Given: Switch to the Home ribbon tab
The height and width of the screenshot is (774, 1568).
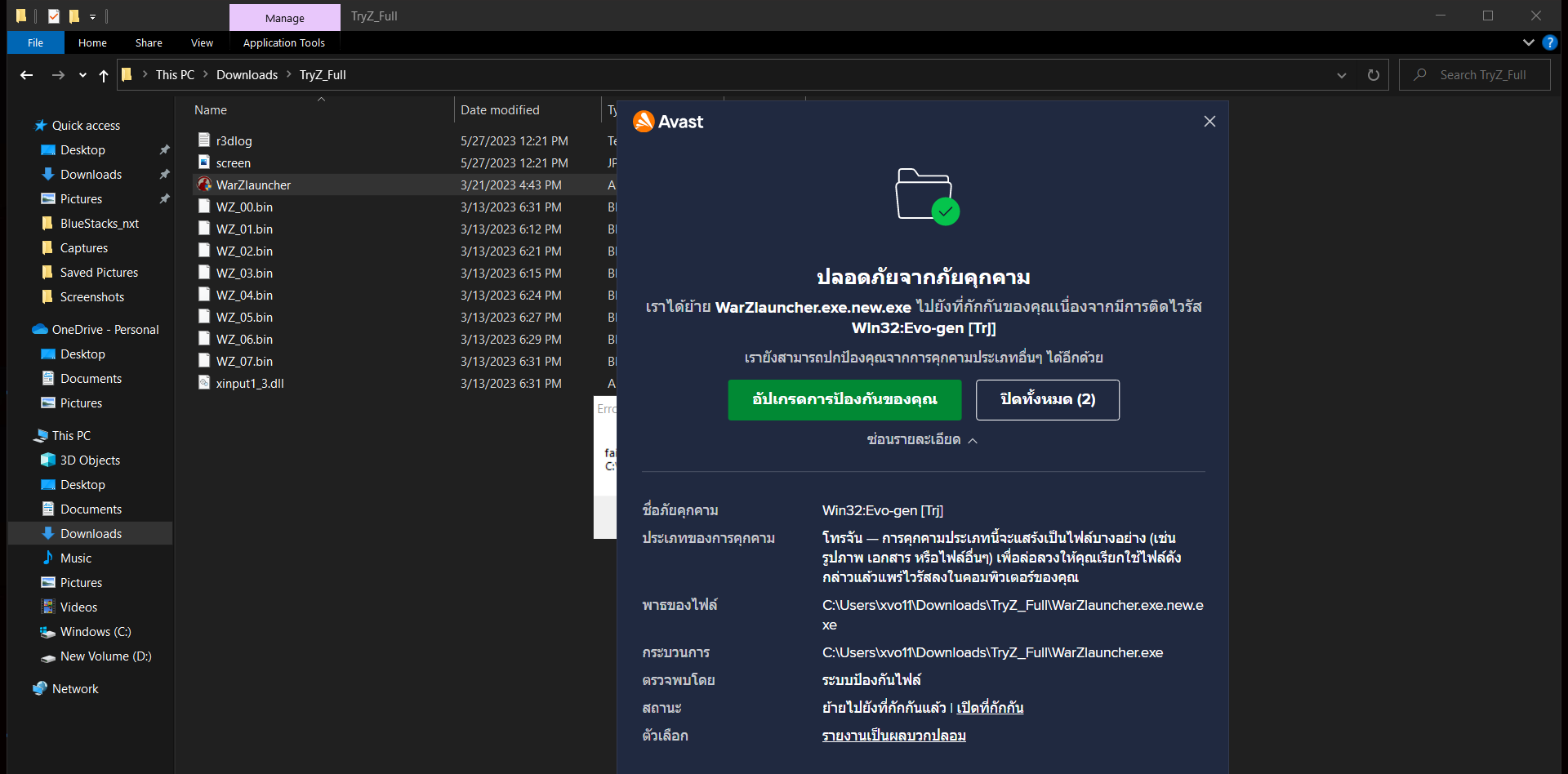Looking at the screenshot, I should pos(92,42).
